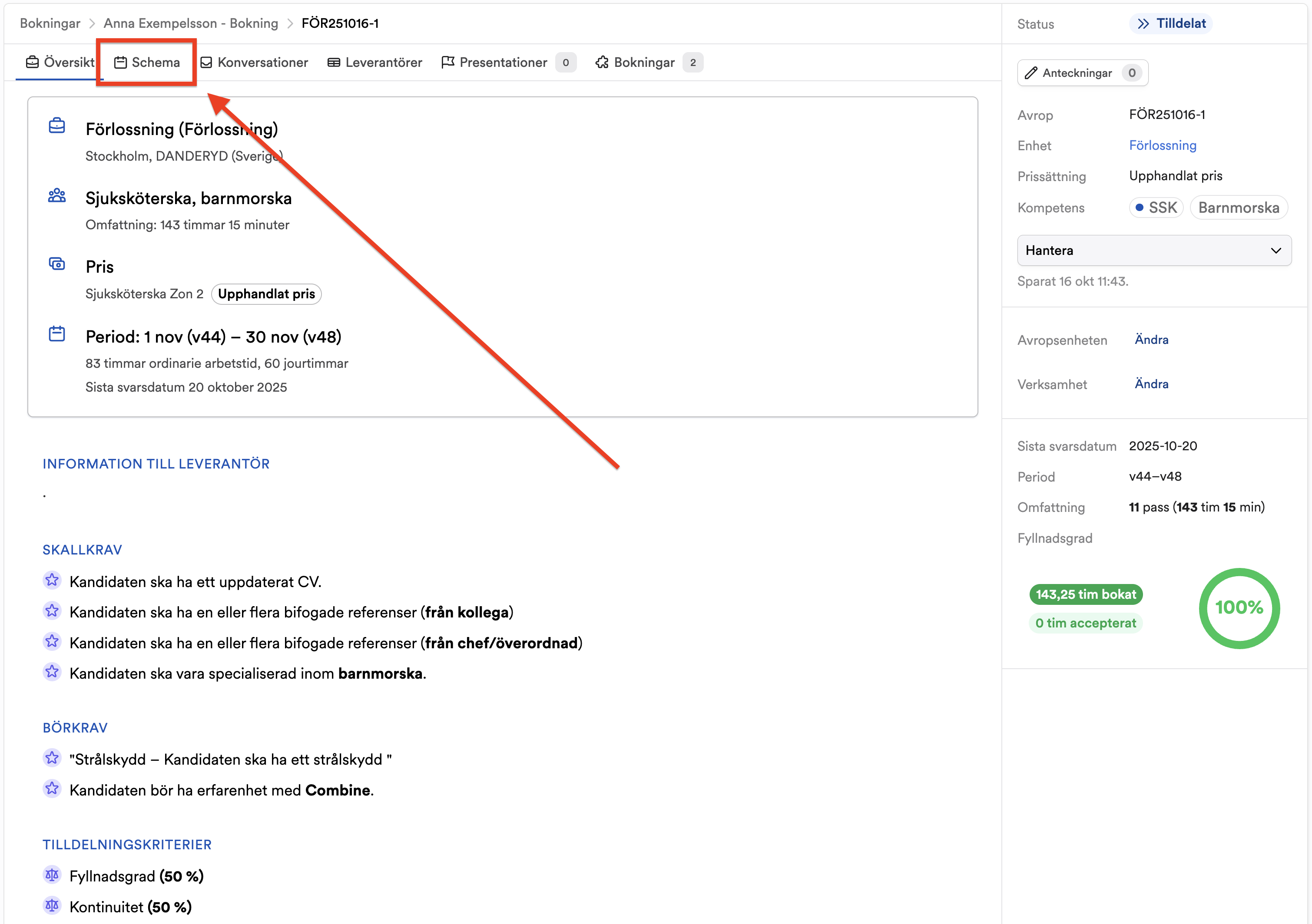Click the Leverantörer tab icon
Viewport: 1312px width, 924px height.
pos(334,62)
